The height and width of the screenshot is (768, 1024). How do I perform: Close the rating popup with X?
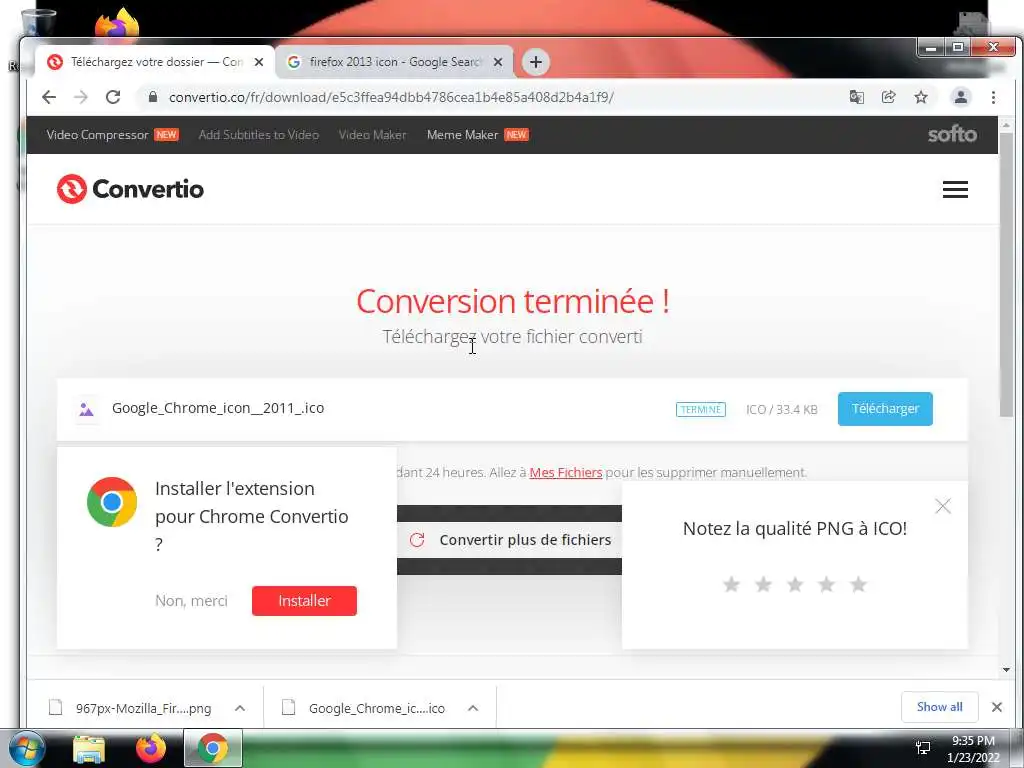[x=942, y=506]
